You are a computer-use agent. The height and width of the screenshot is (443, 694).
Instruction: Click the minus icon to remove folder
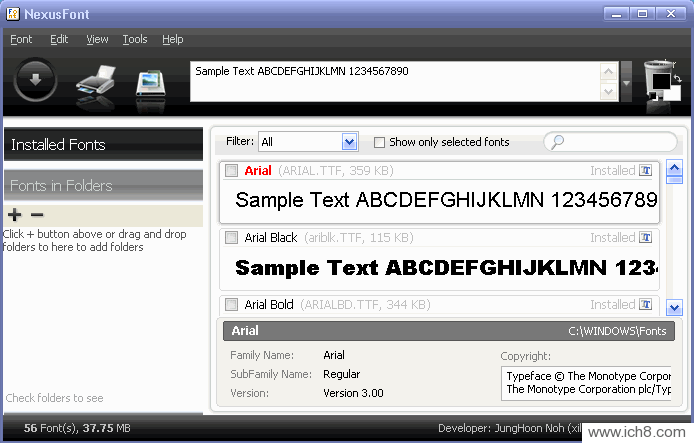tap(37, 215)
